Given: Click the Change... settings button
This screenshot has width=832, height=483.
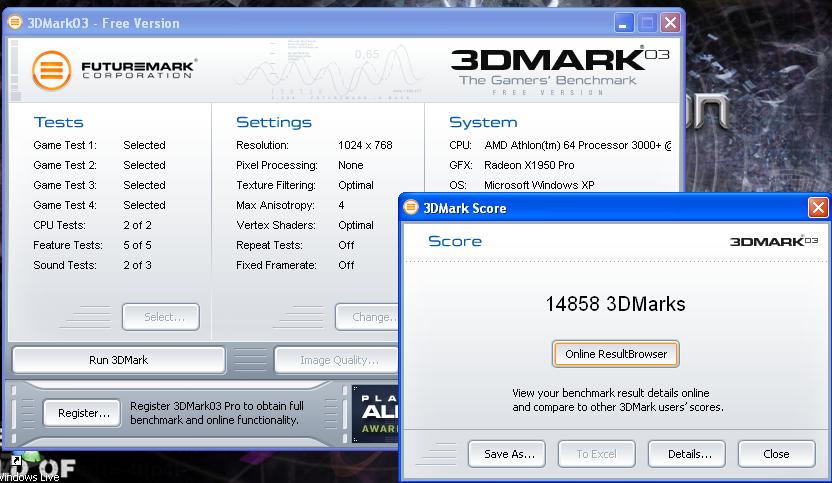Looking at the screenshot, I should point(367,317).
